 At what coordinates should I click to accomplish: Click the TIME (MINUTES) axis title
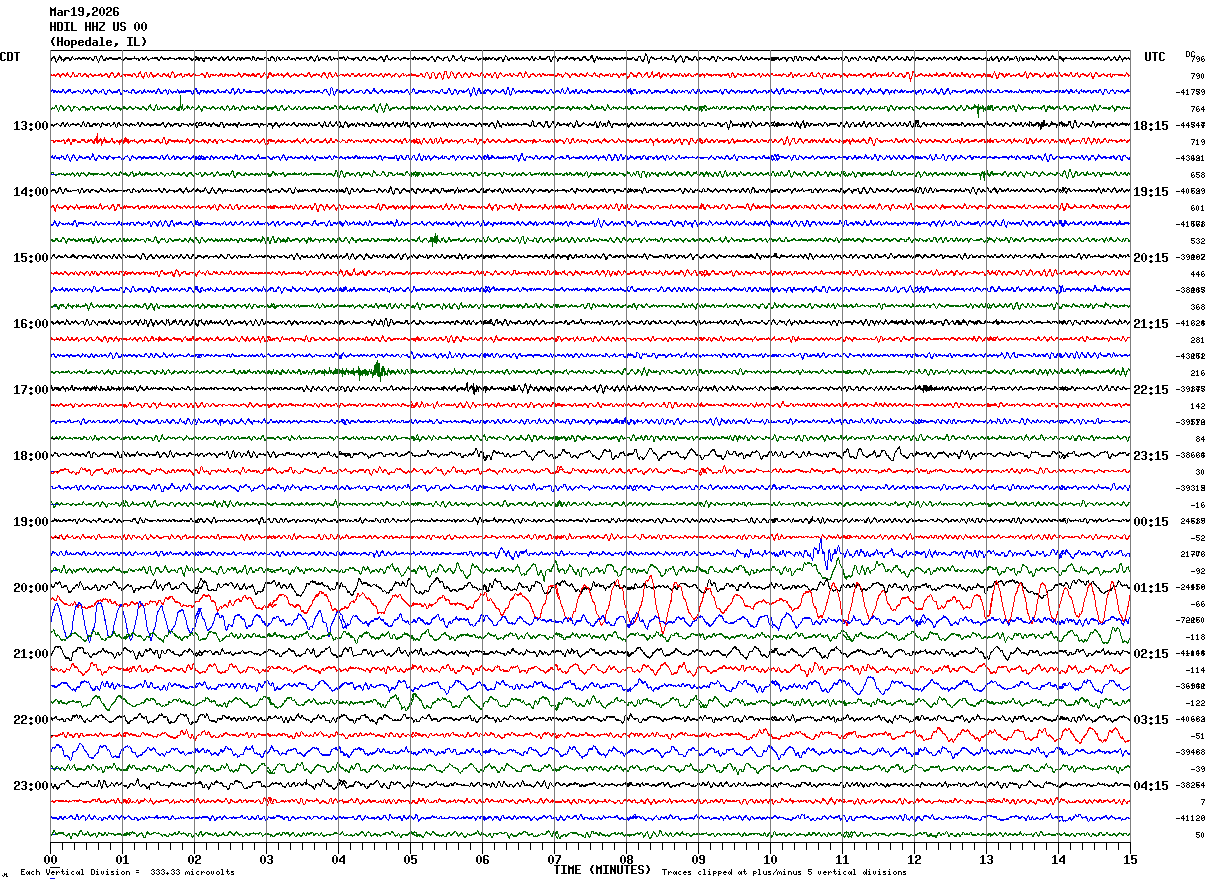[x=602, y=870]
